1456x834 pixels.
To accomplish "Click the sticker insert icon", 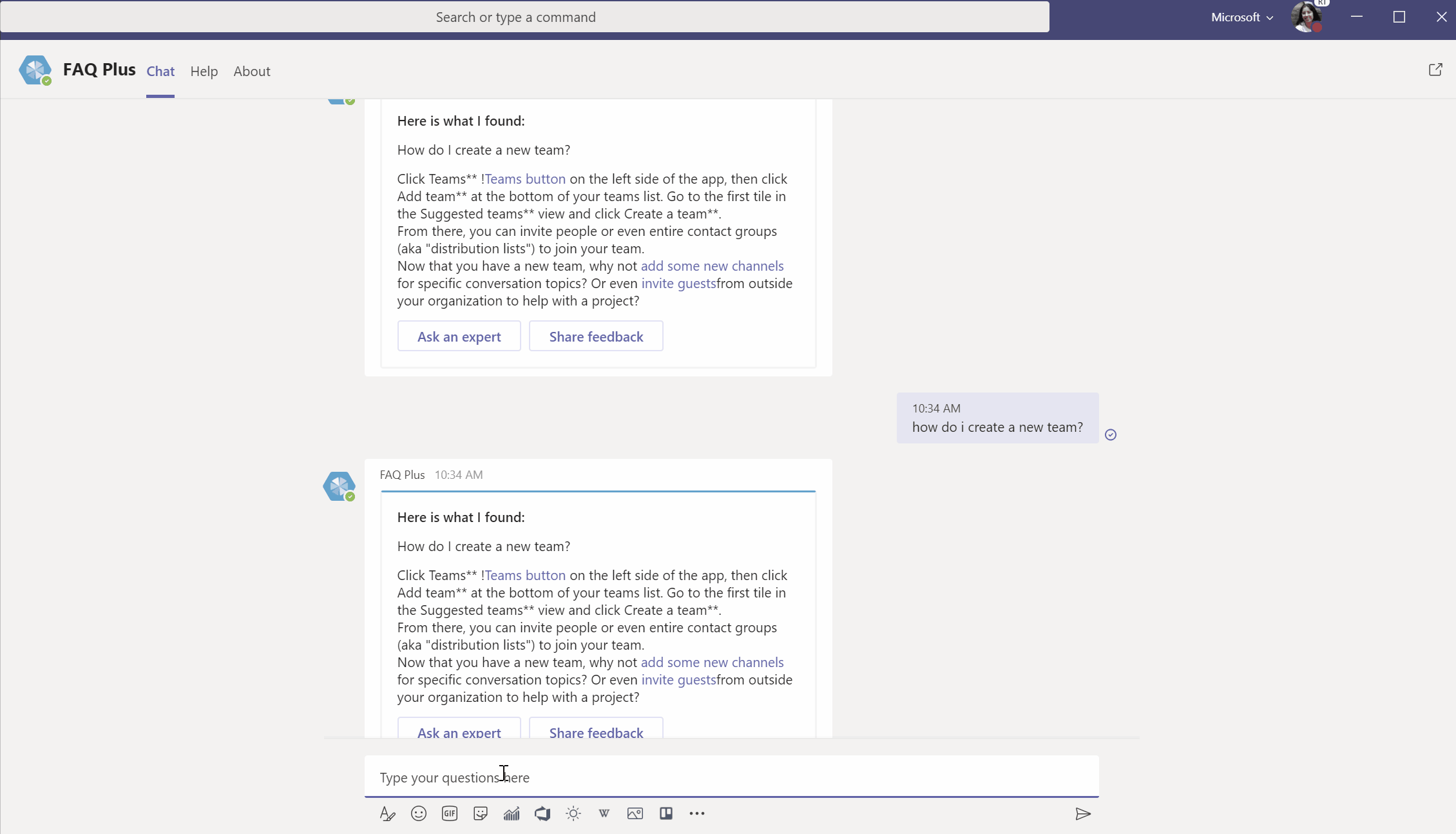I will tap(480, 813).
